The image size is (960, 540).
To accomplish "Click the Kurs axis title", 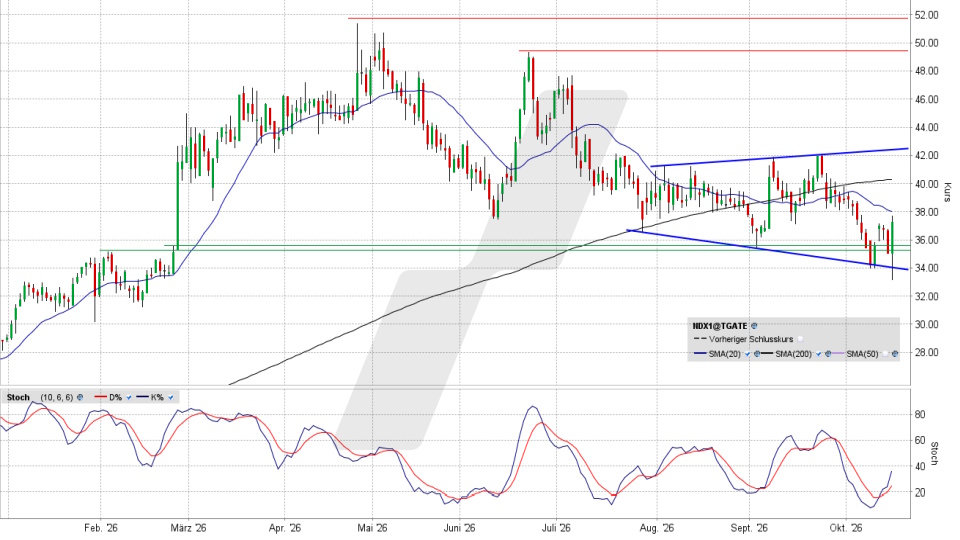I will [x=947, y=192].
